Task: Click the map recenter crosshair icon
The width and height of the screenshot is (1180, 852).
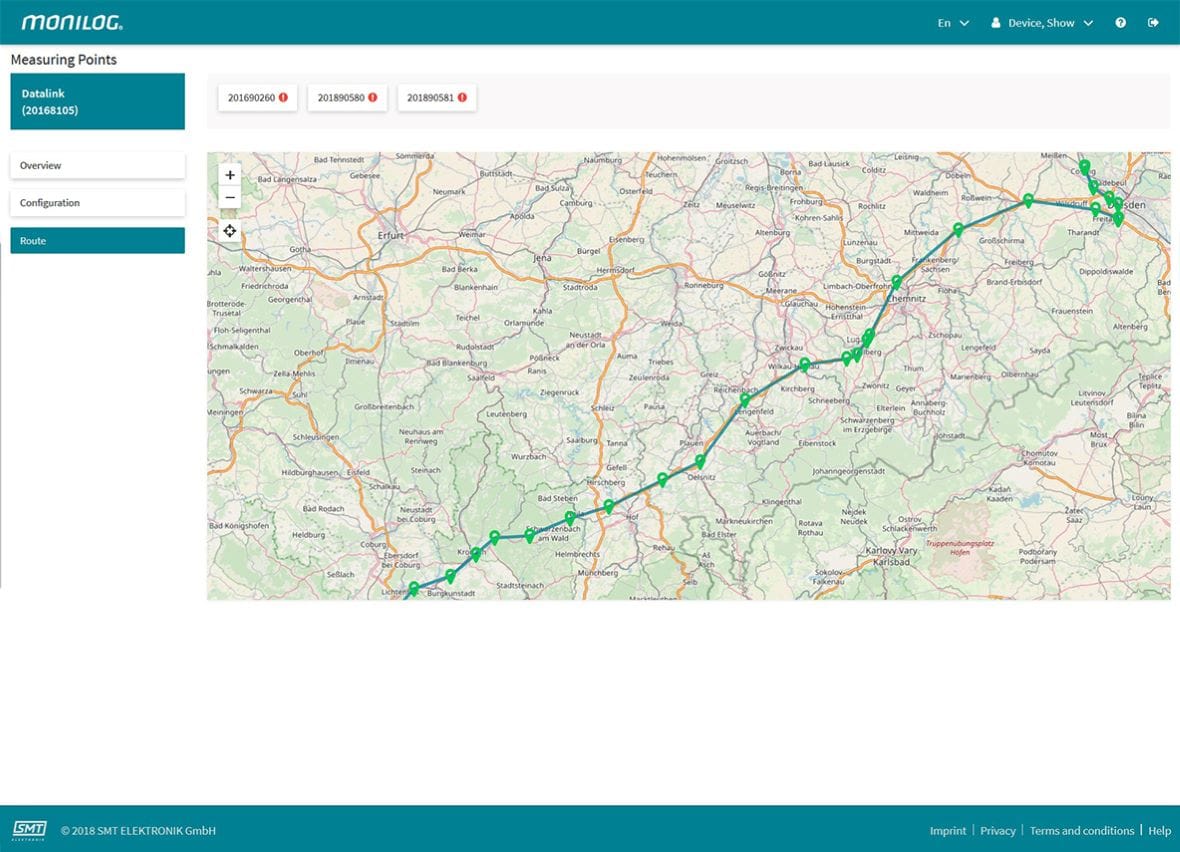Action: [230, 231]
